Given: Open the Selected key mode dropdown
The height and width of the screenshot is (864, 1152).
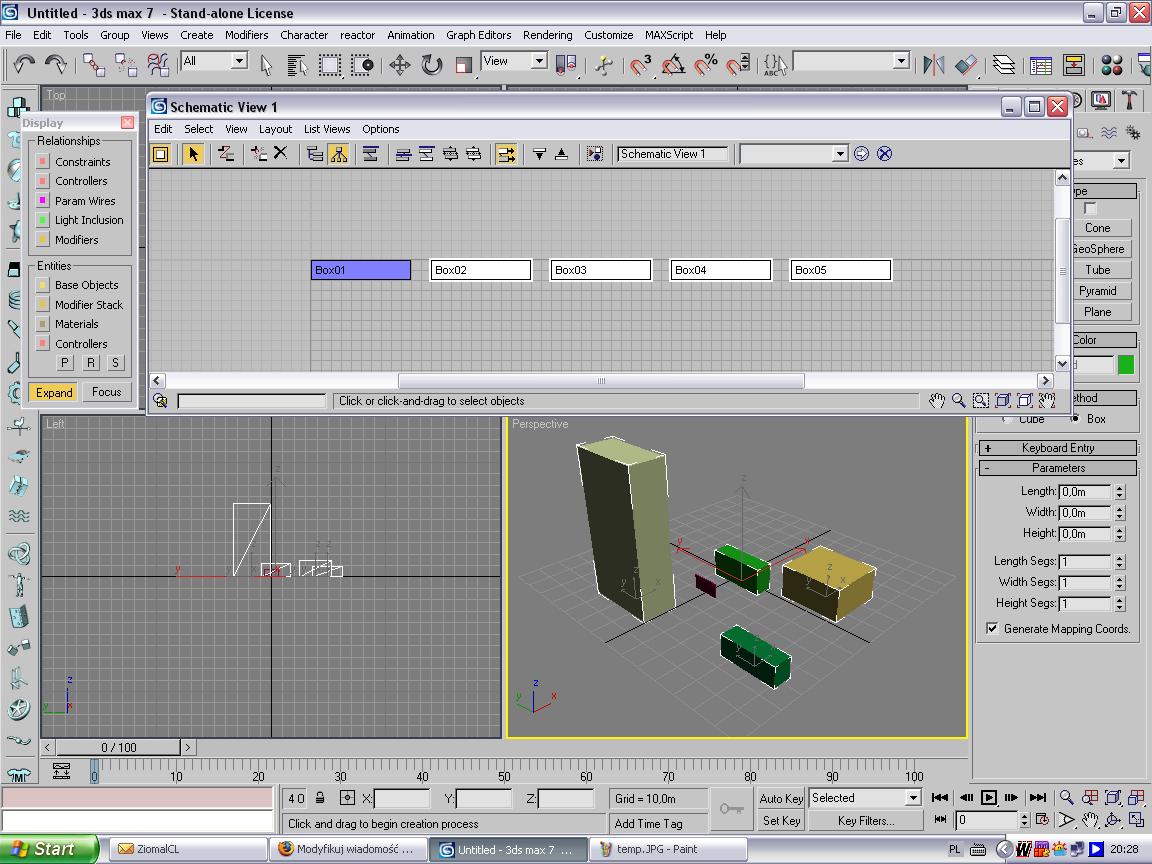Looking at the screenshot, I should coord(913,798).
